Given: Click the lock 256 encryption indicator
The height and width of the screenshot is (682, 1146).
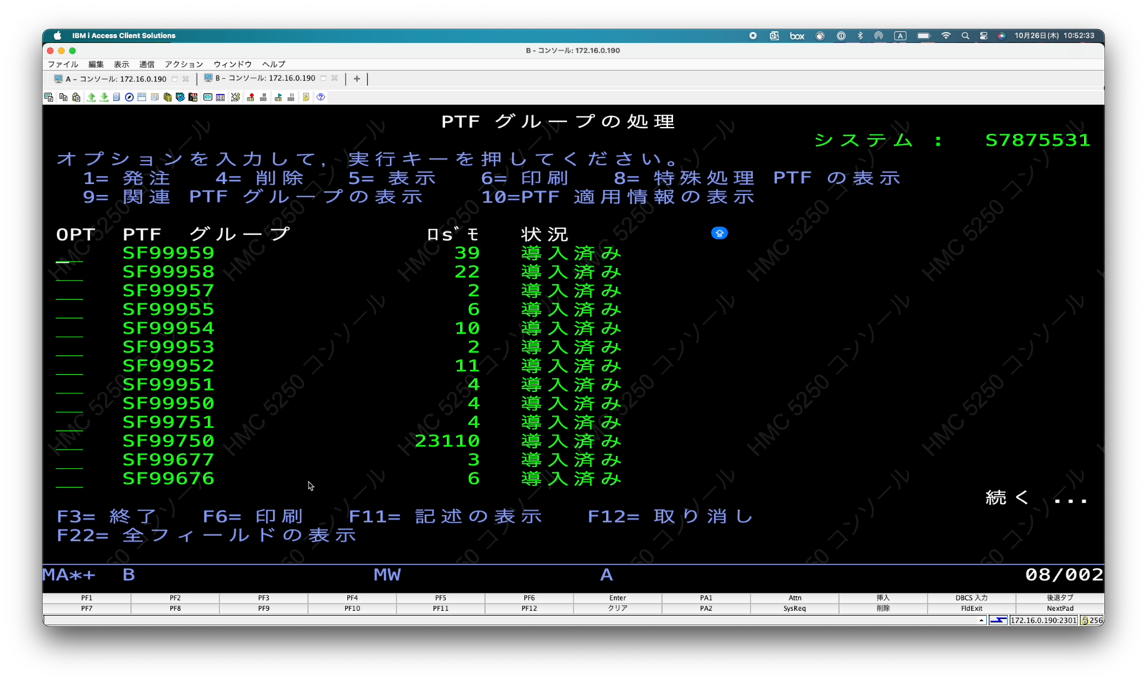Looking at the screenshot, I should pyautogui.click(x=1092, y=621).
